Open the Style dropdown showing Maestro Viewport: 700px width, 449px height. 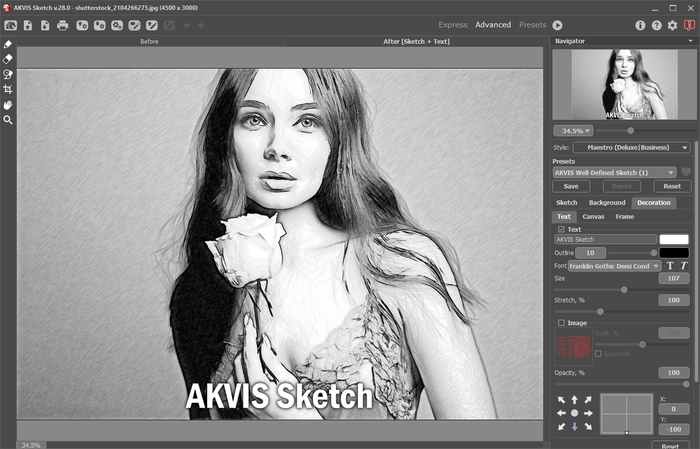pyautogui.click(x=632, y=147)
